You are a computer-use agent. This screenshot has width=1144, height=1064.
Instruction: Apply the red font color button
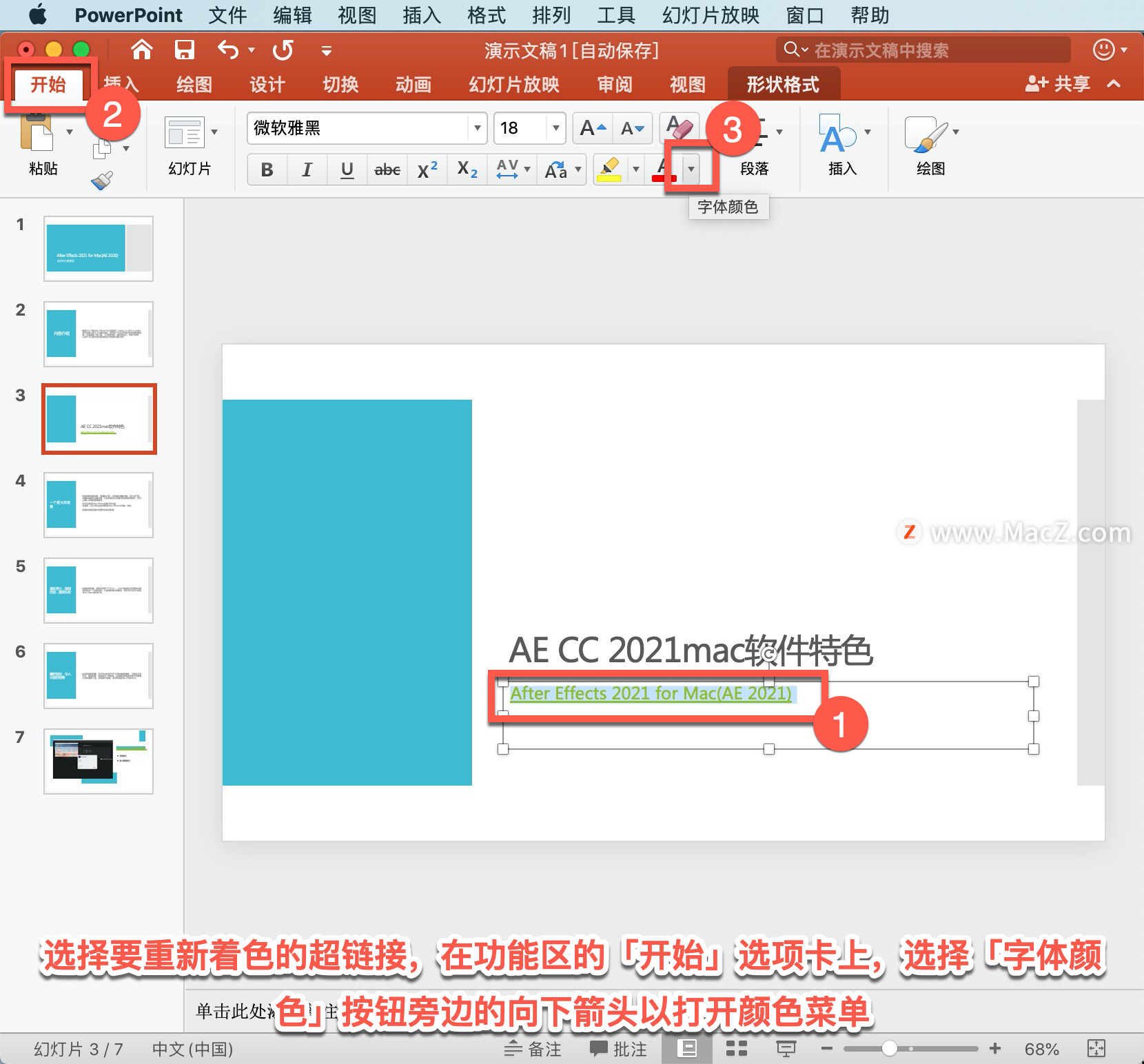coord(664,169)
